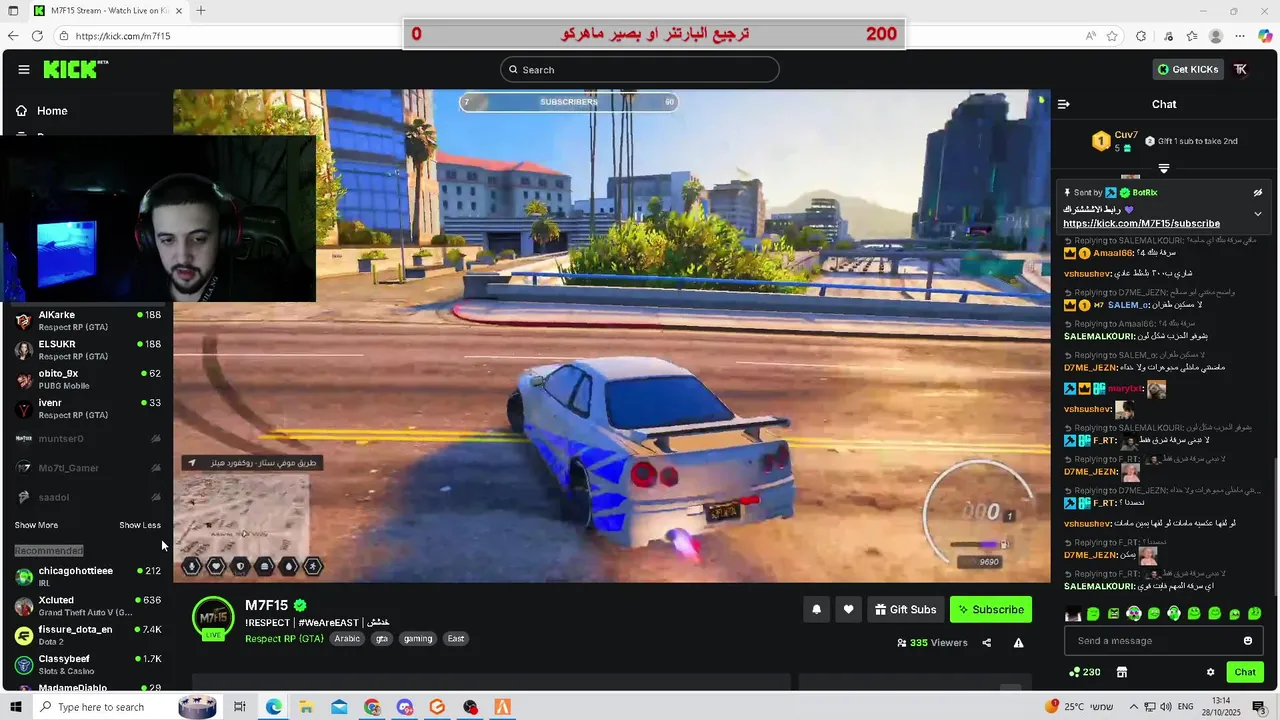Open AlKarke channel in sidebar
The image size is (1280, 720).
point(88,321)
